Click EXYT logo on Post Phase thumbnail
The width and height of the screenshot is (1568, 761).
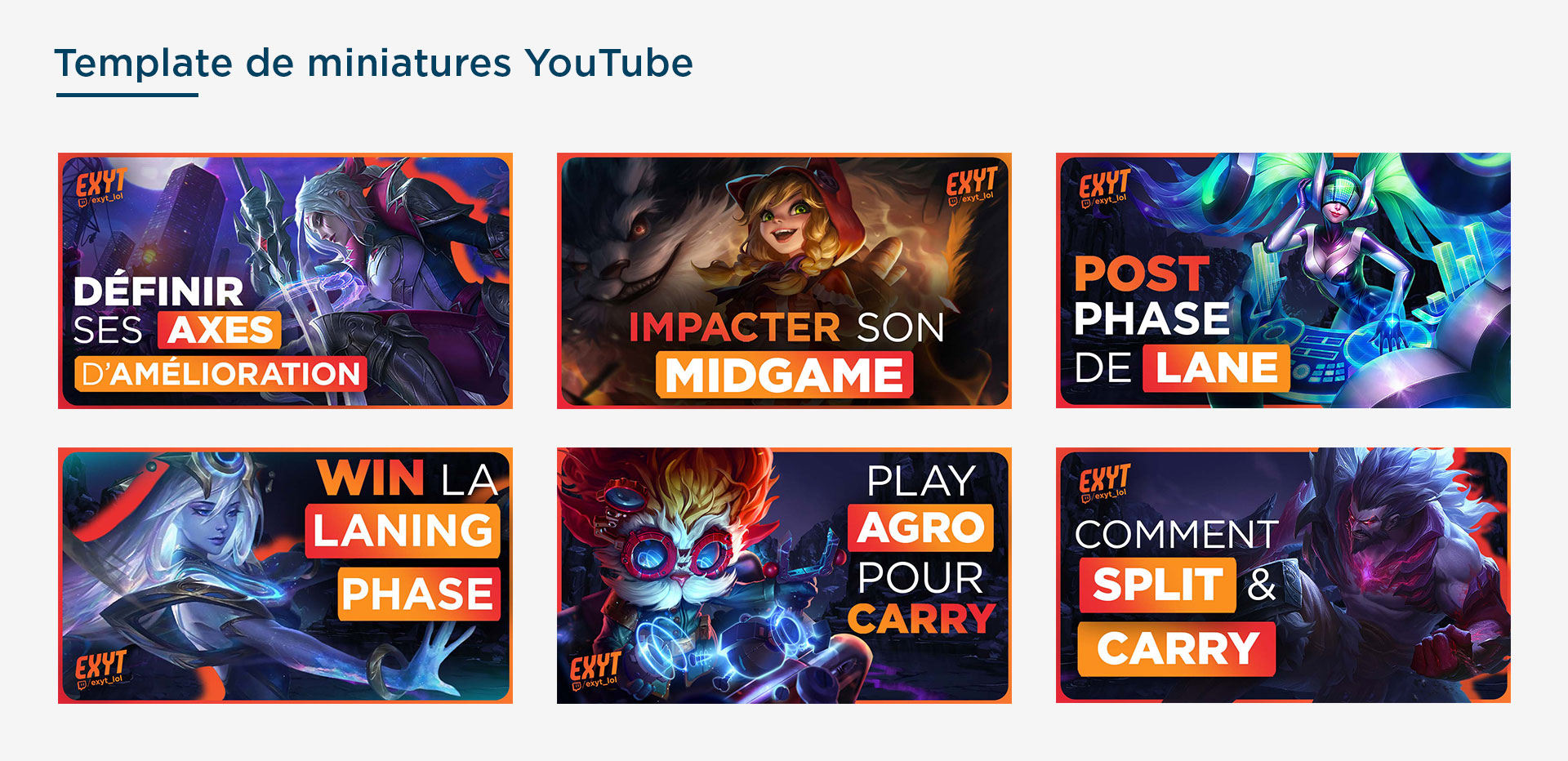point(1105,184)
